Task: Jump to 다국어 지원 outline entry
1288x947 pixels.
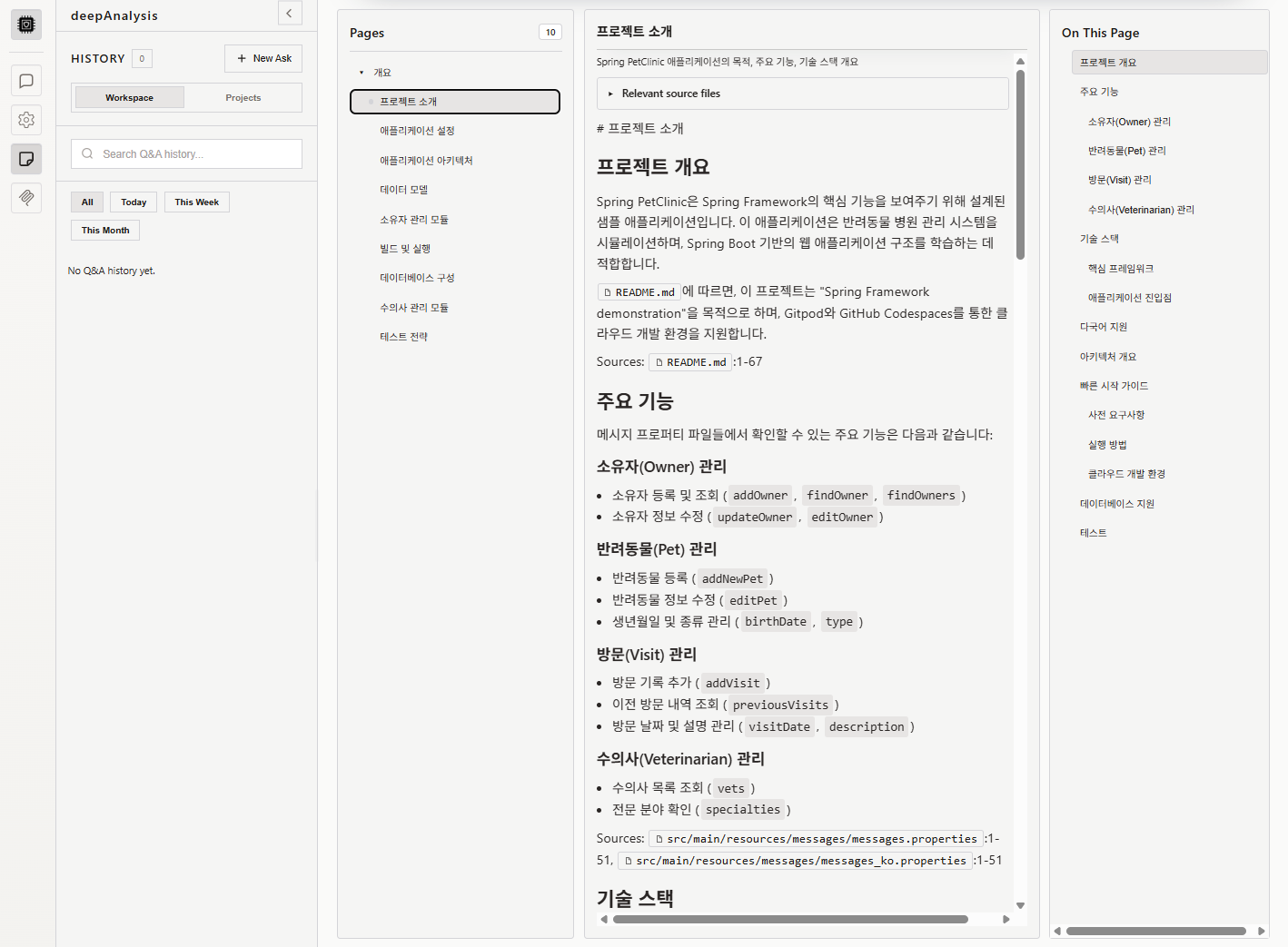Action: 1104,327
